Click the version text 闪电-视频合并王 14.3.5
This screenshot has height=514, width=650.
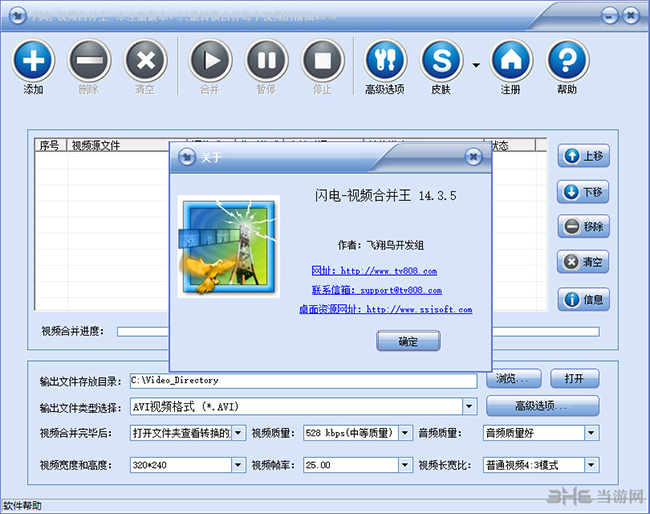[x=386, y=195]
